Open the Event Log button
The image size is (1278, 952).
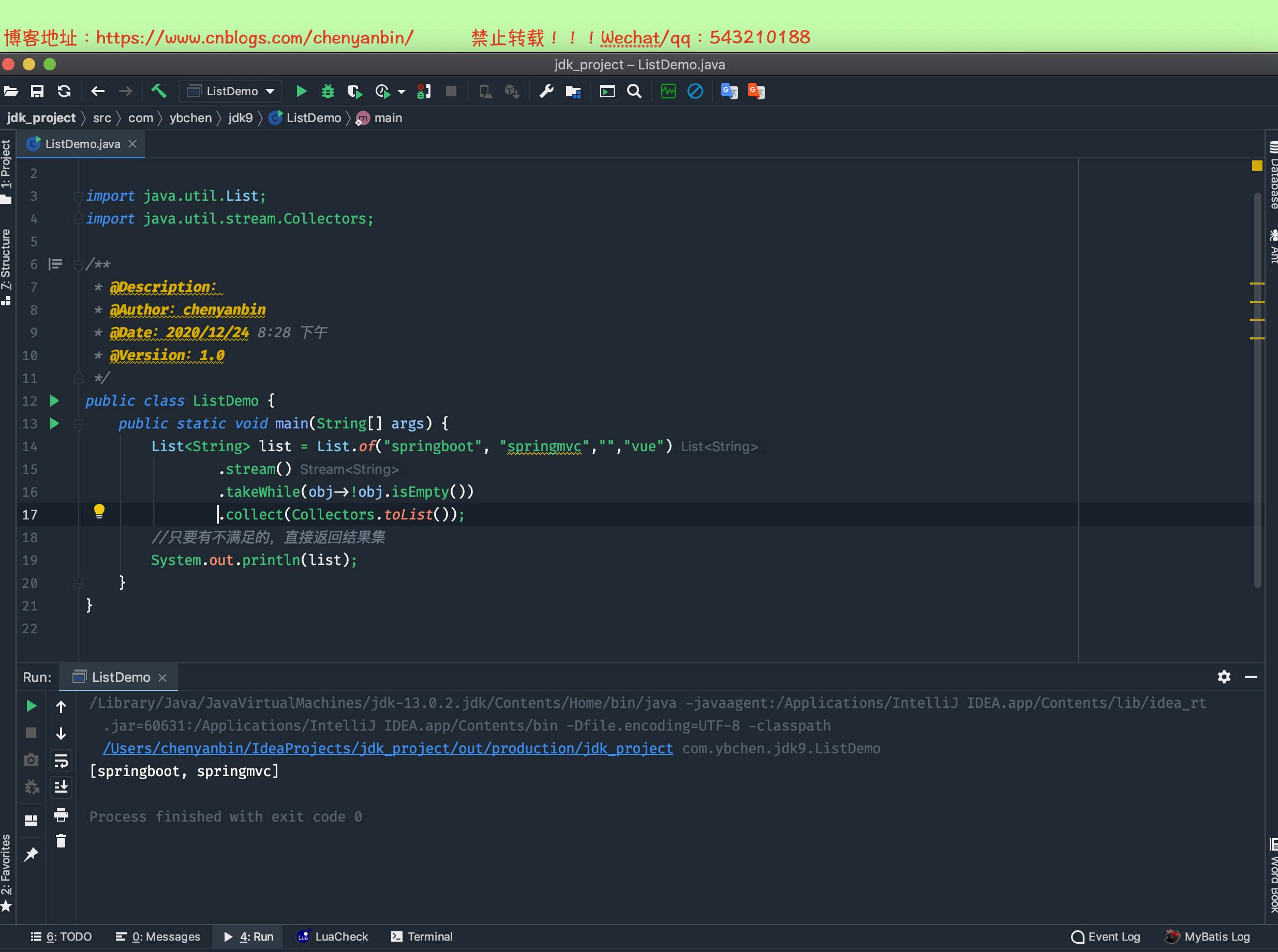click(x=1105, y=936)
